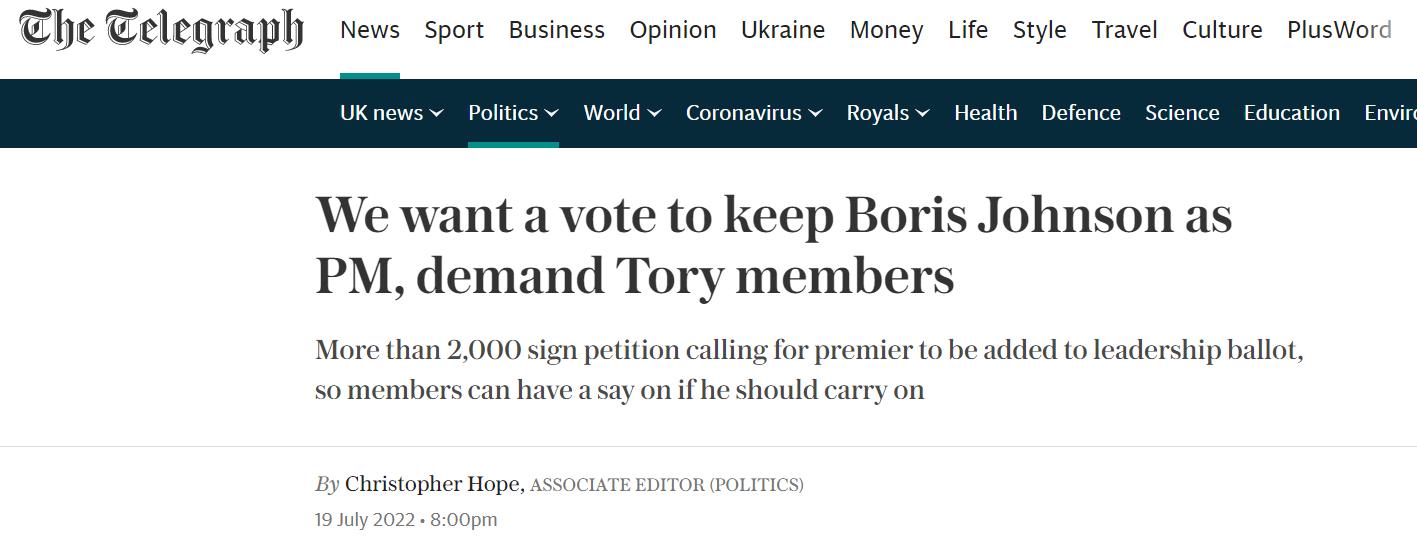Select Ukraine in top navigation
1417x545 pixels.
(x=783, y=30)
